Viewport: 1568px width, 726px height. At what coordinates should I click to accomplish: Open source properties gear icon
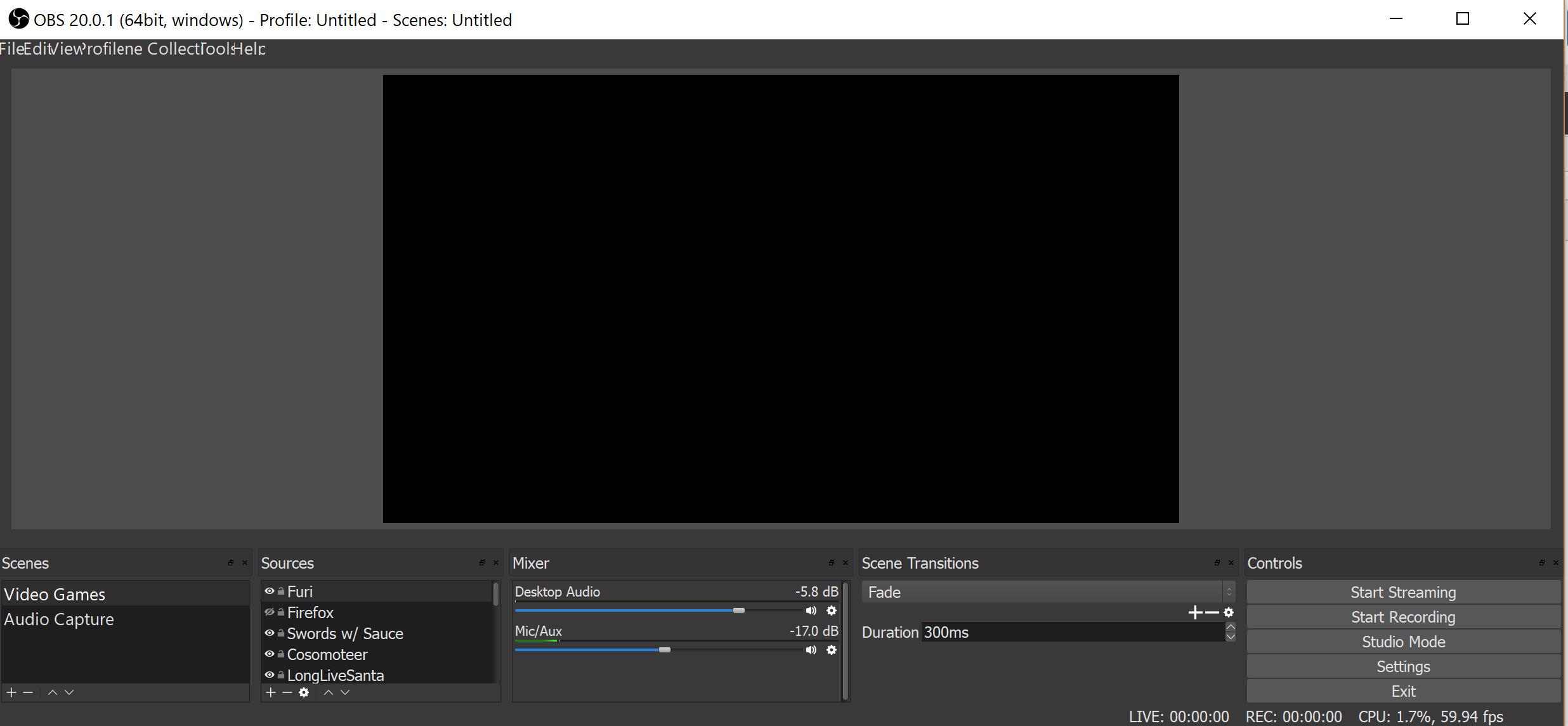[x=304, y=692]
